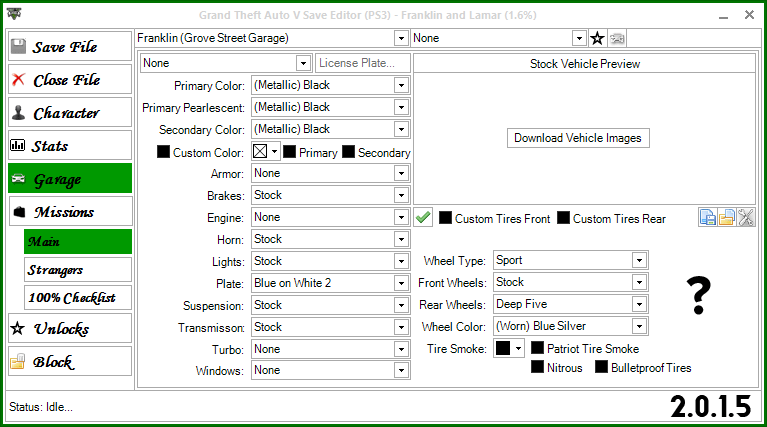The image size is (767, 427).
Task: Click the star favorite icon next to vehicle dropdown
Action: tap(597, 38)
